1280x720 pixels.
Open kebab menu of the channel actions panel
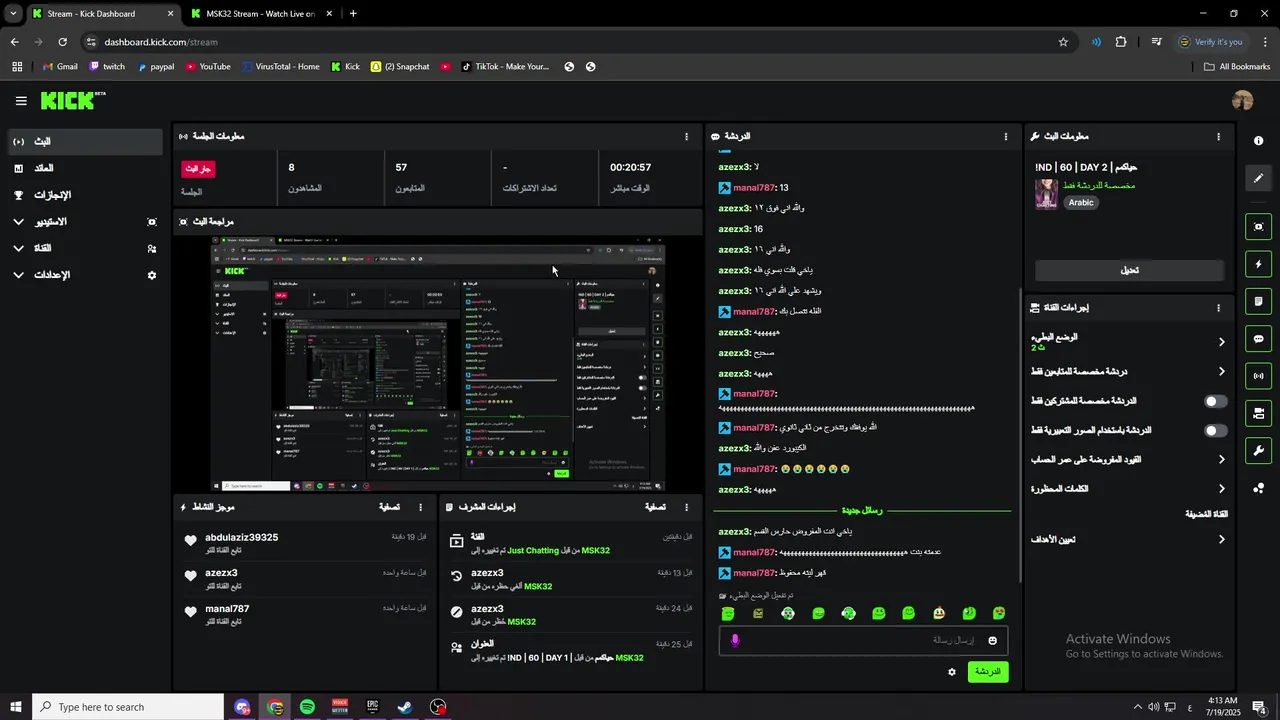[1218, 308]
